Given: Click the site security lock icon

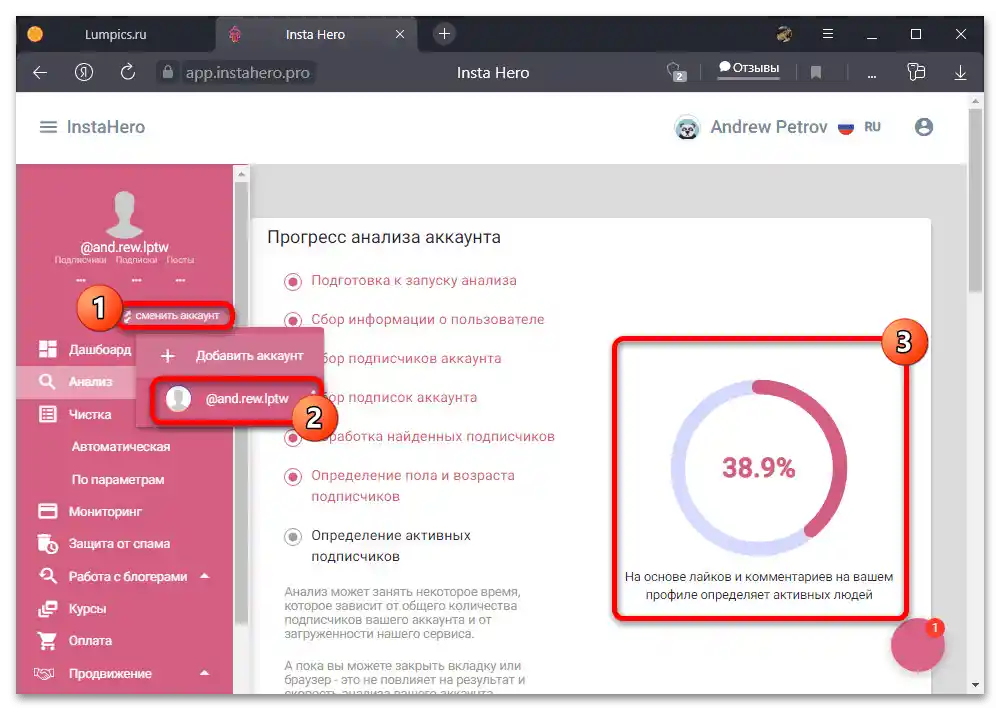Looking at the screenshot, I should (167, 72).
